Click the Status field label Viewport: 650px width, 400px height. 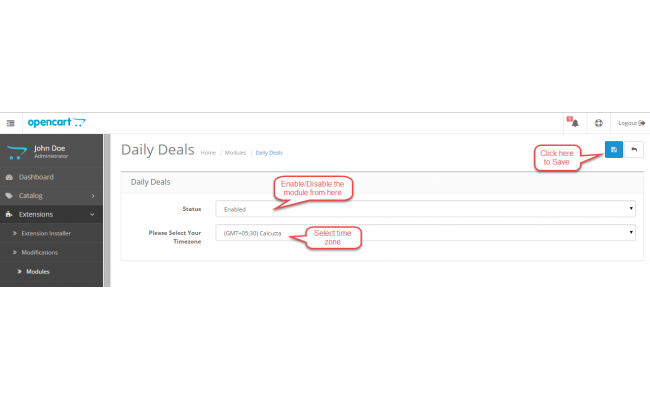(192, 209)
